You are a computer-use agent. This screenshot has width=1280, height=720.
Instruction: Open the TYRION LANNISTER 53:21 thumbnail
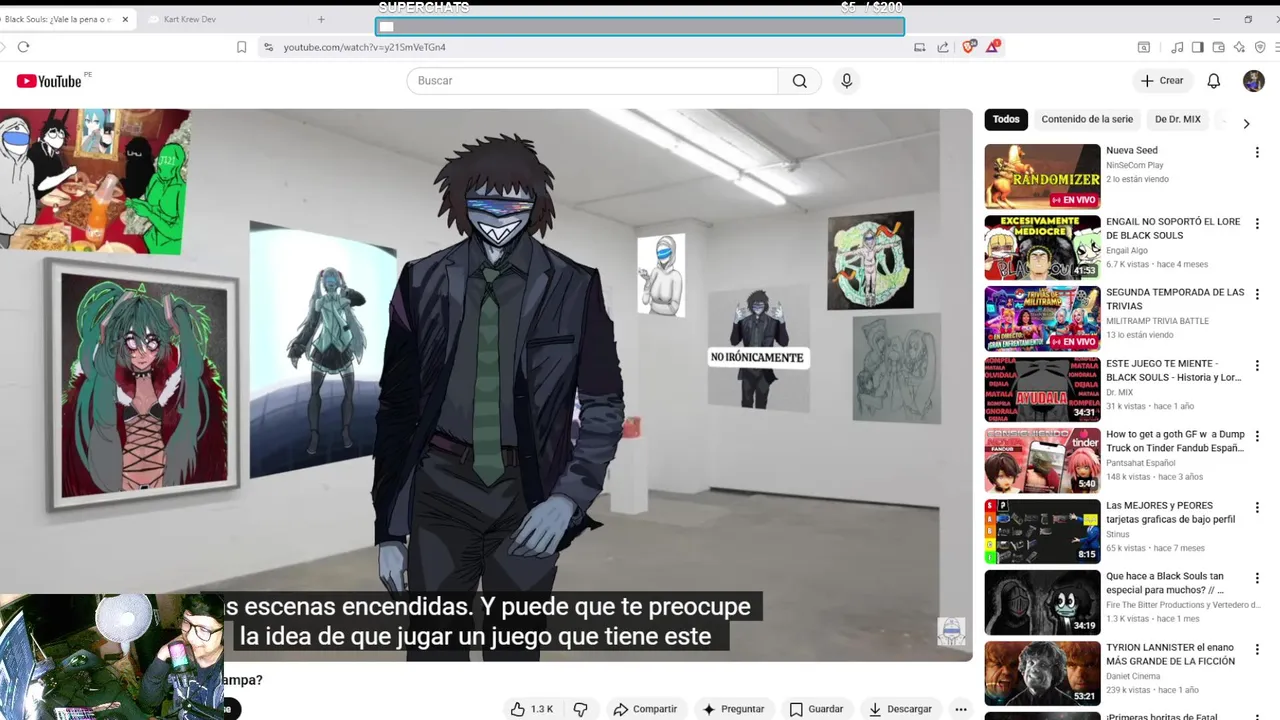pyautogui.click(x=1042, y=673)
